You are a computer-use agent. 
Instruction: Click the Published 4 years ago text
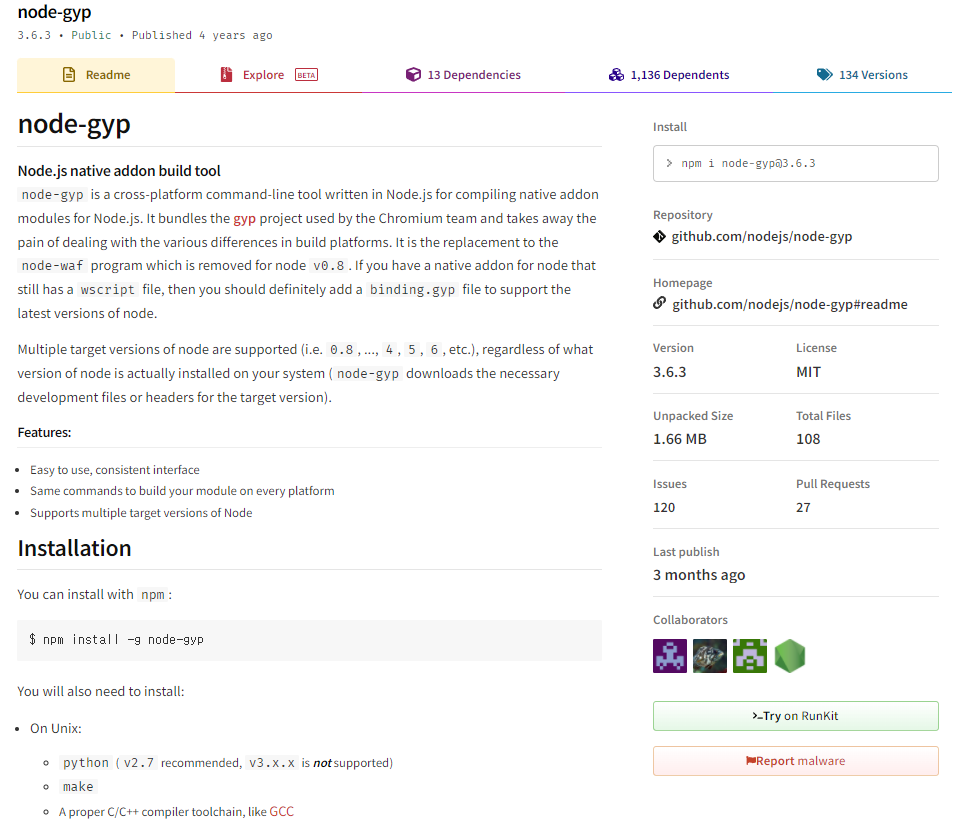[x=202, y=35]
